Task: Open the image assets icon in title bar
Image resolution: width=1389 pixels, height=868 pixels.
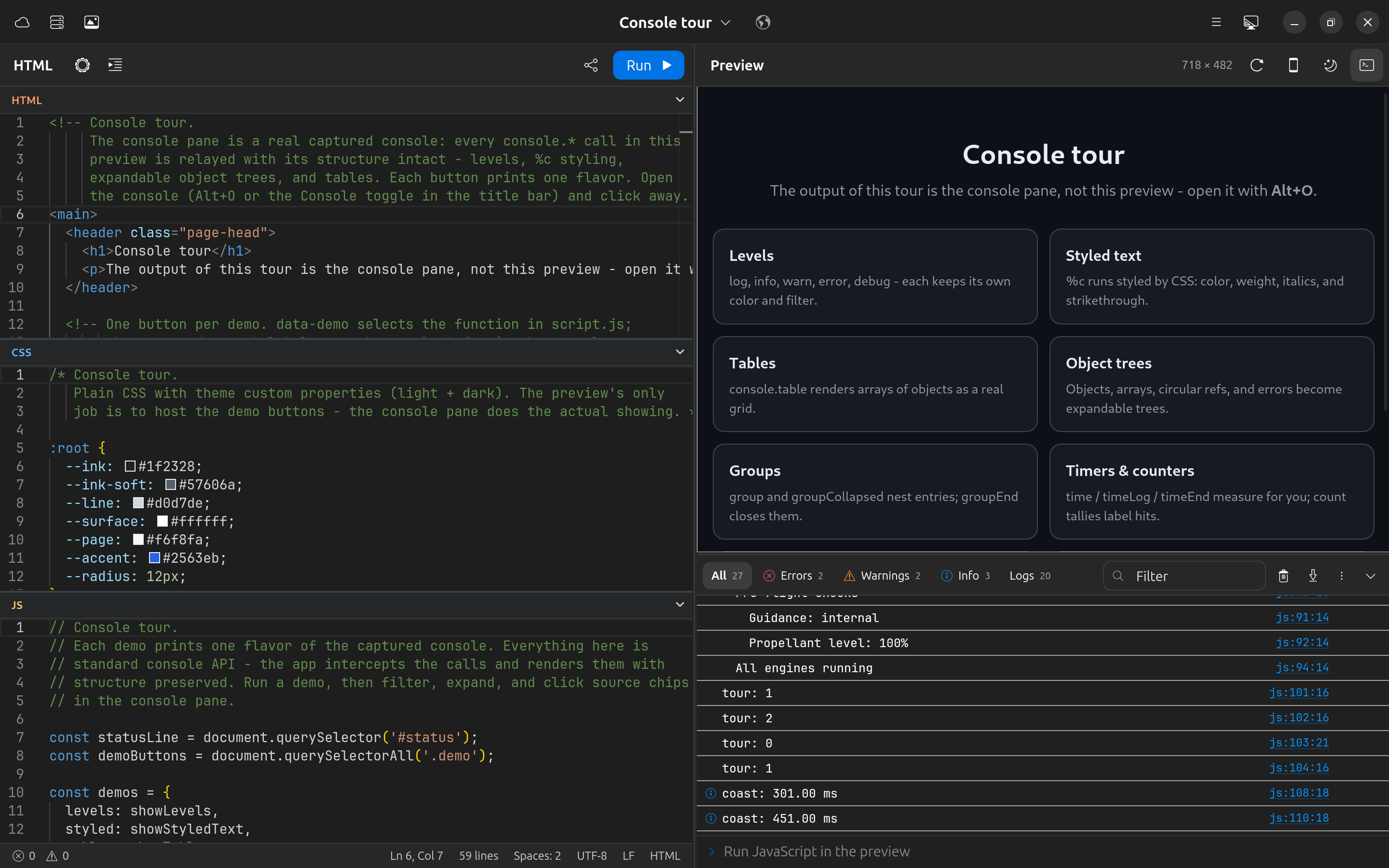Action: coord(92,22)
